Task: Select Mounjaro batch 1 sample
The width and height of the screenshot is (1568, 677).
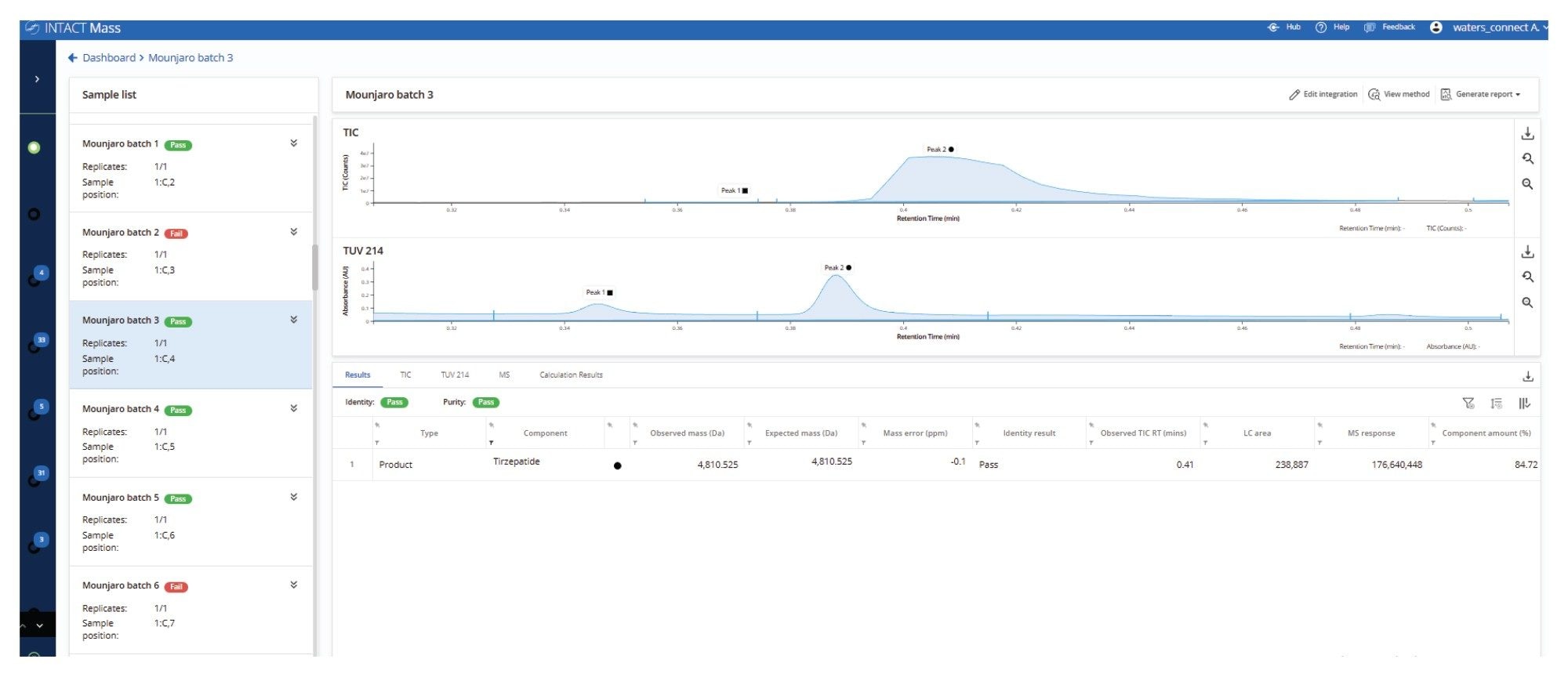Action: [x=191, y=168]
